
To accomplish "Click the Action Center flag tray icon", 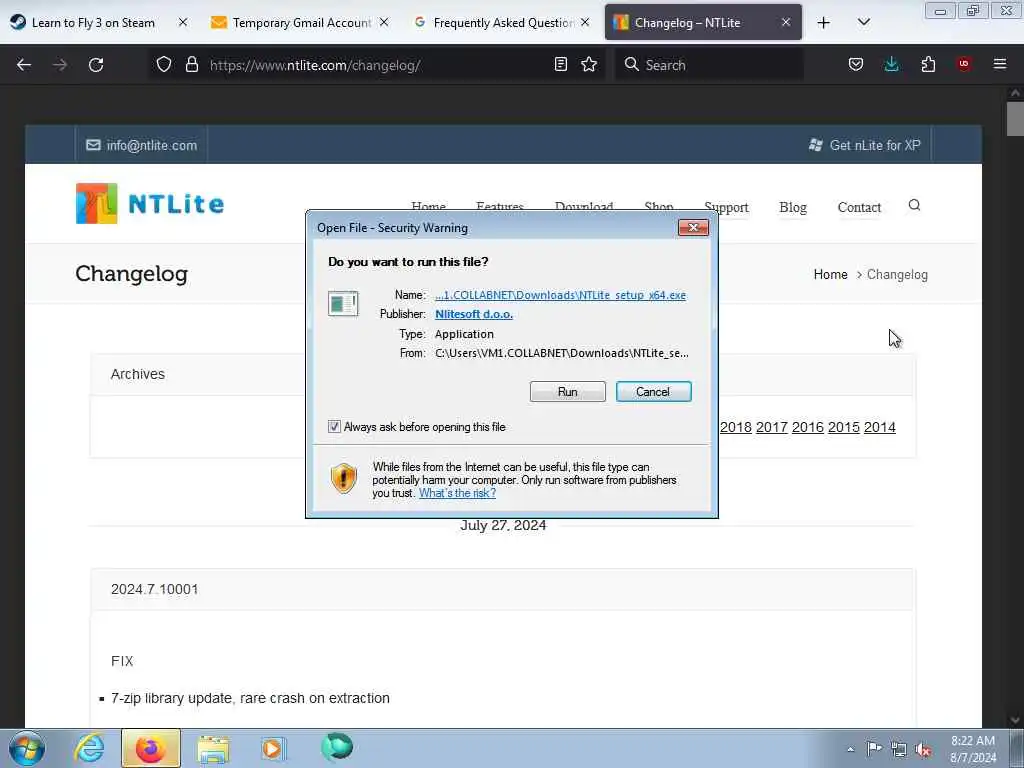I will pyautogui.click(x=874, y=749).
